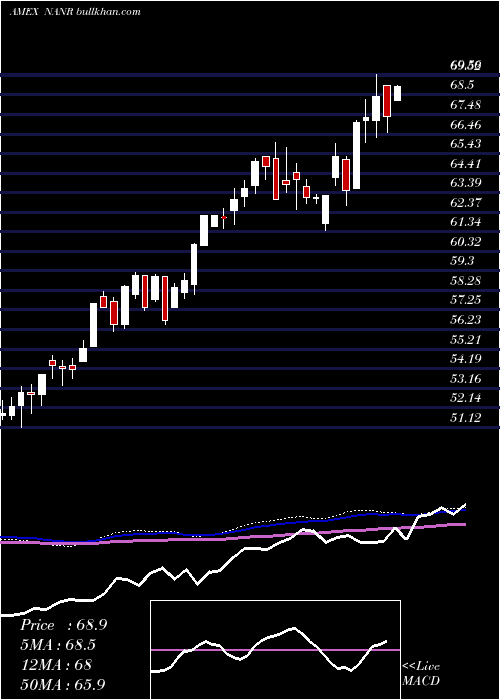Click the Price : 68.9 readout

63,625
